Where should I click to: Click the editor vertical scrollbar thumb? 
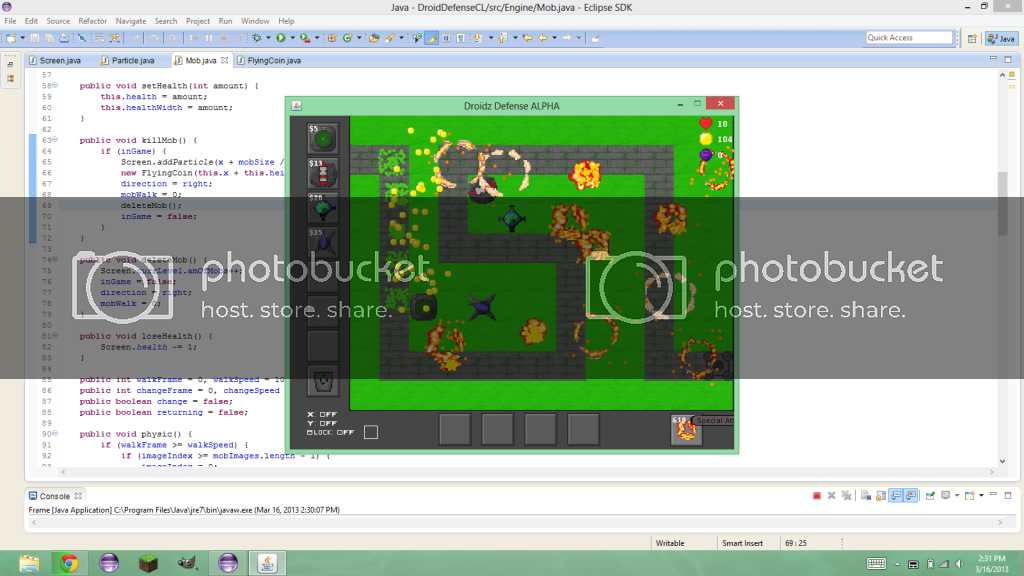click(x=1002, y=204)
